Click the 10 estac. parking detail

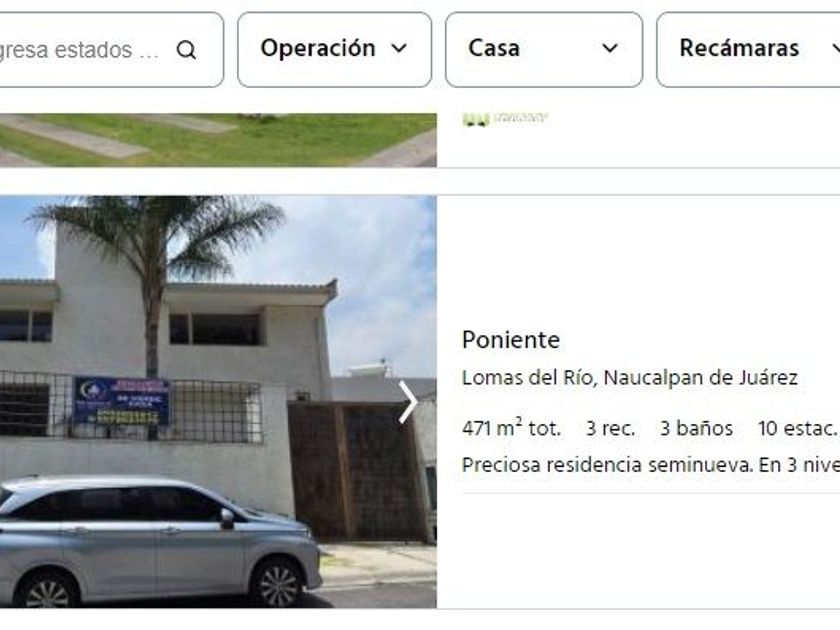point(797,429)
